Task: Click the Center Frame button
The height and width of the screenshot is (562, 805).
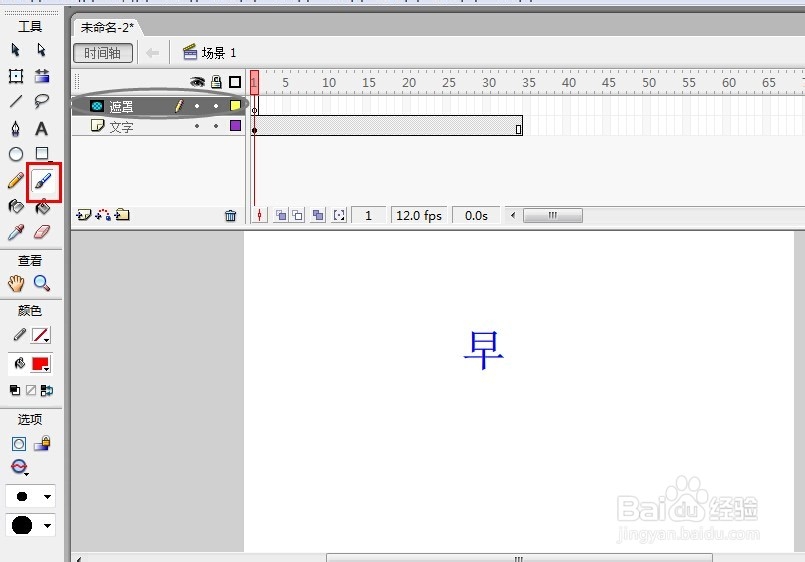Action: click(x=260, y=216)
